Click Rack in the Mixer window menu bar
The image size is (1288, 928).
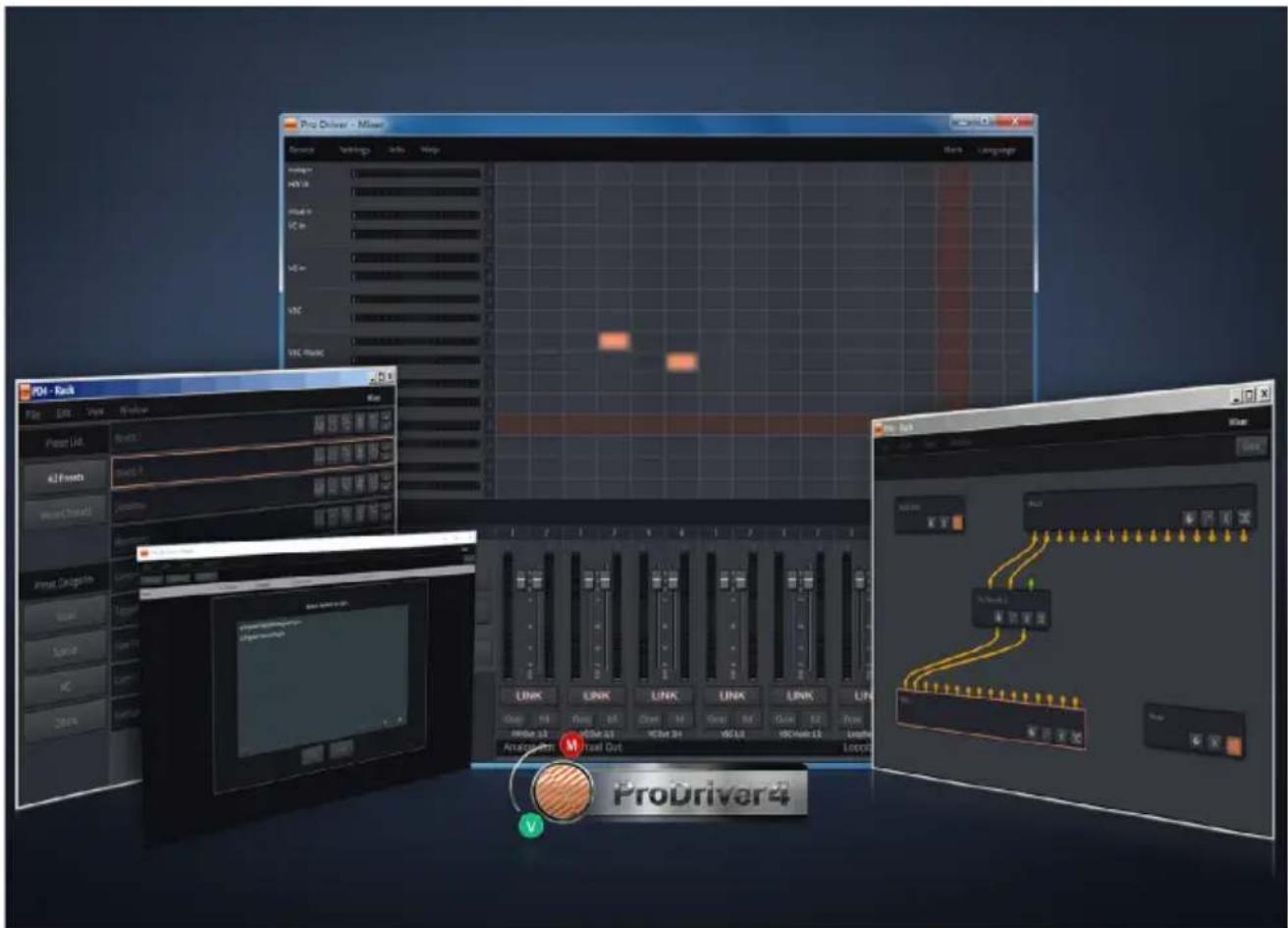point(952,150)
